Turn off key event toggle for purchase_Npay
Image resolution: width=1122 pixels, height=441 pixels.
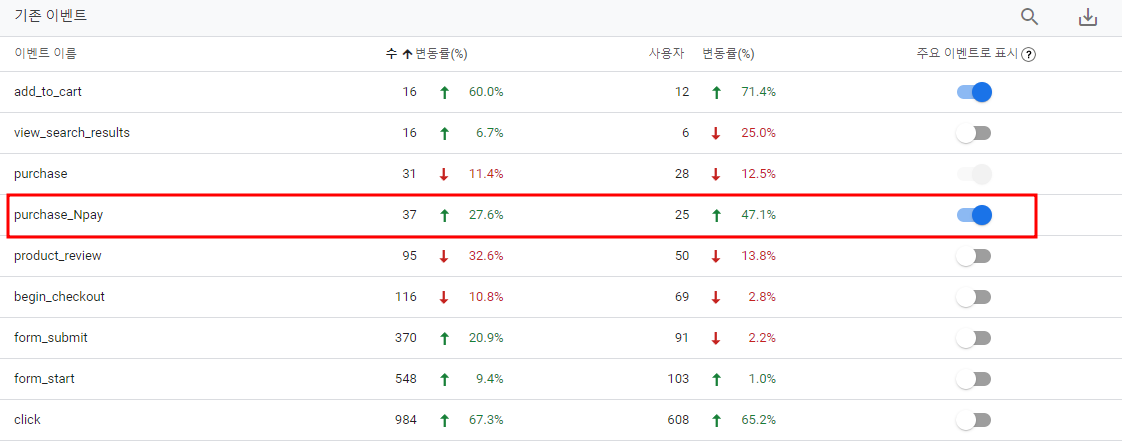[974, 215]
